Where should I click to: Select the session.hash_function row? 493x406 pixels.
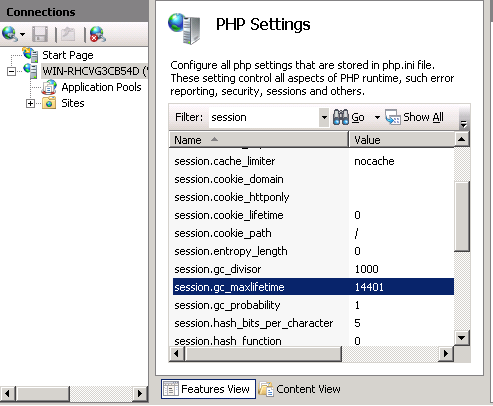(313, 341)
